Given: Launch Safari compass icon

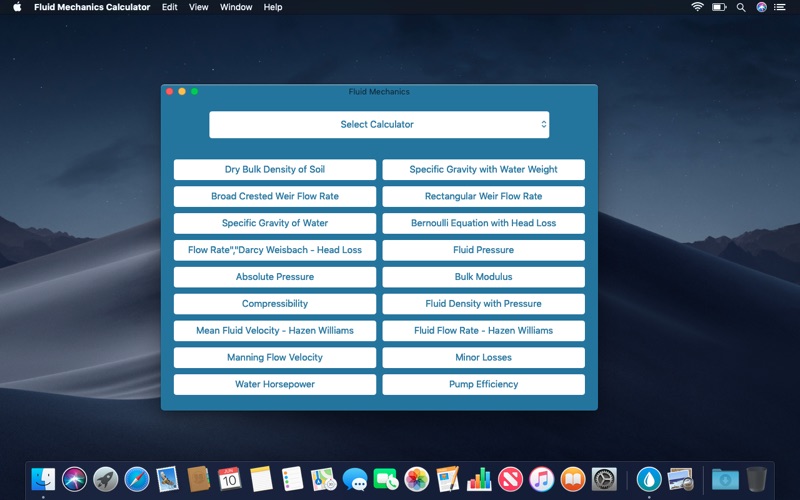Looking at the screenshot, I should click(137, 479).
